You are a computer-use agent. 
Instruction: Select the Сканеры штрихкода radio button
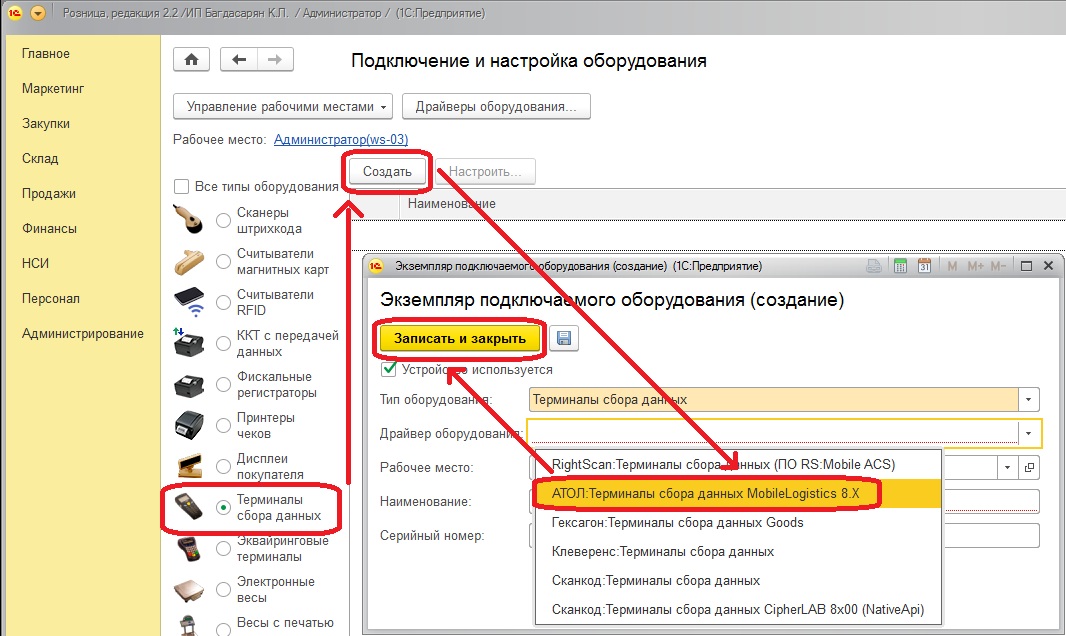[223, 221]
